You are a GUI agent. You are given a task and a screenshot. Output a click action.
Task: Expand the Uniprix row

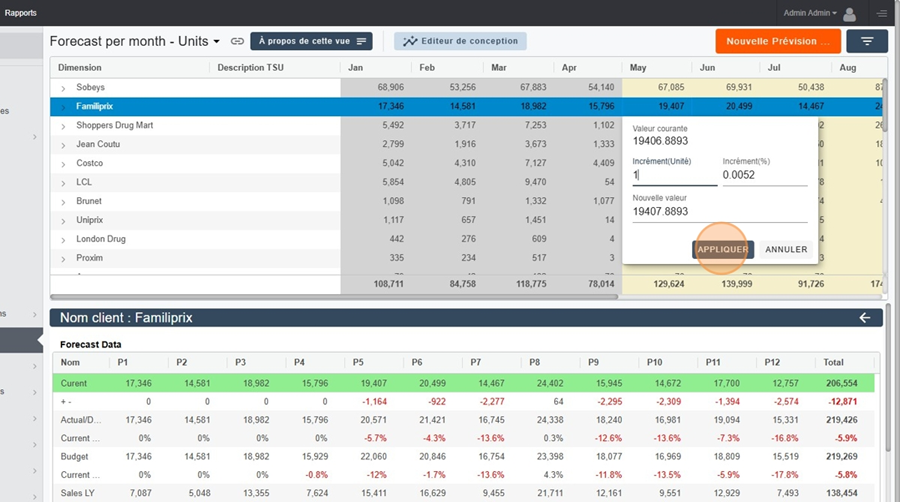click(63, 221)
